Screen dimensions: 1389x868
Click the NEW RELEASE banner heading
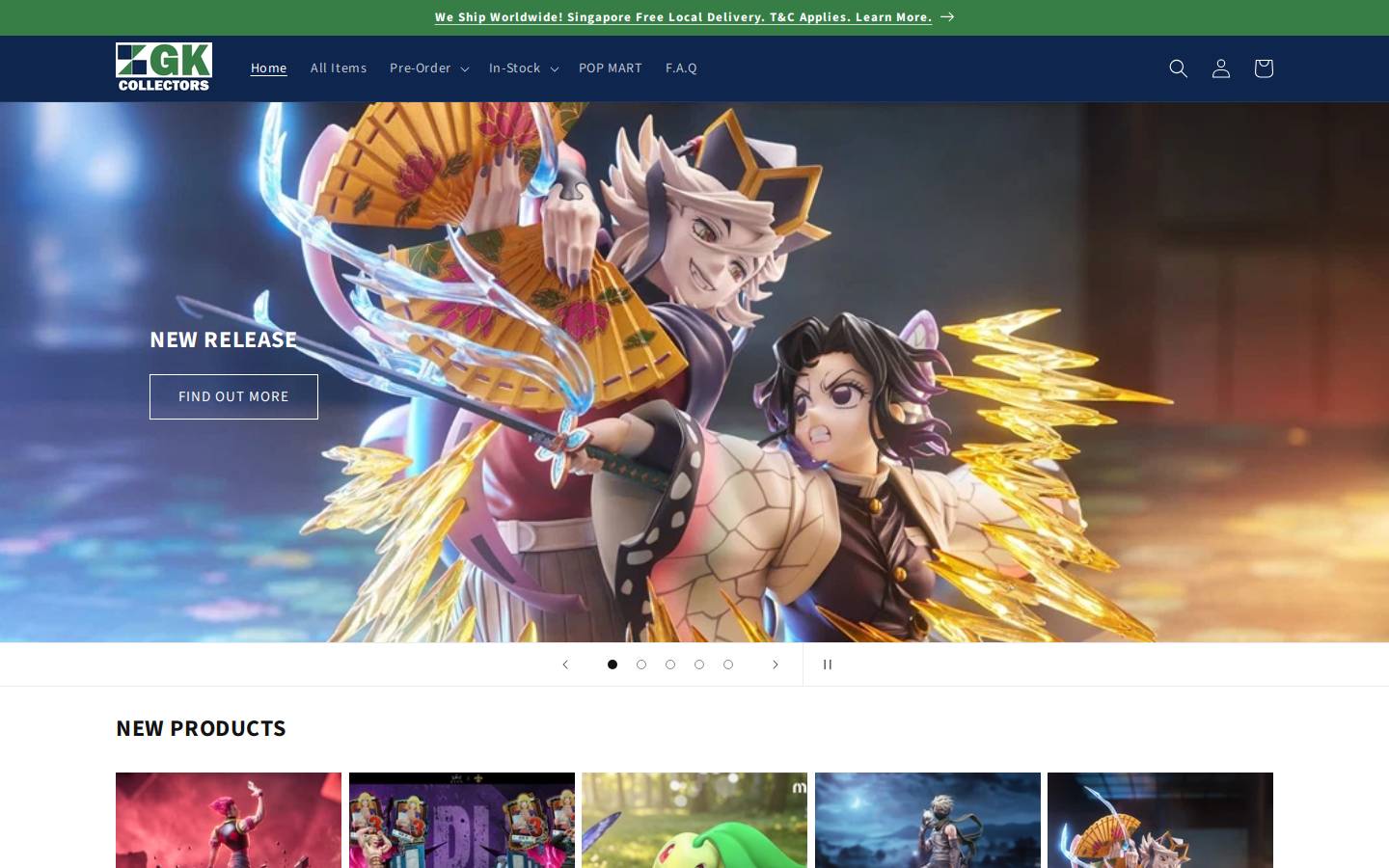click(223, 339)
